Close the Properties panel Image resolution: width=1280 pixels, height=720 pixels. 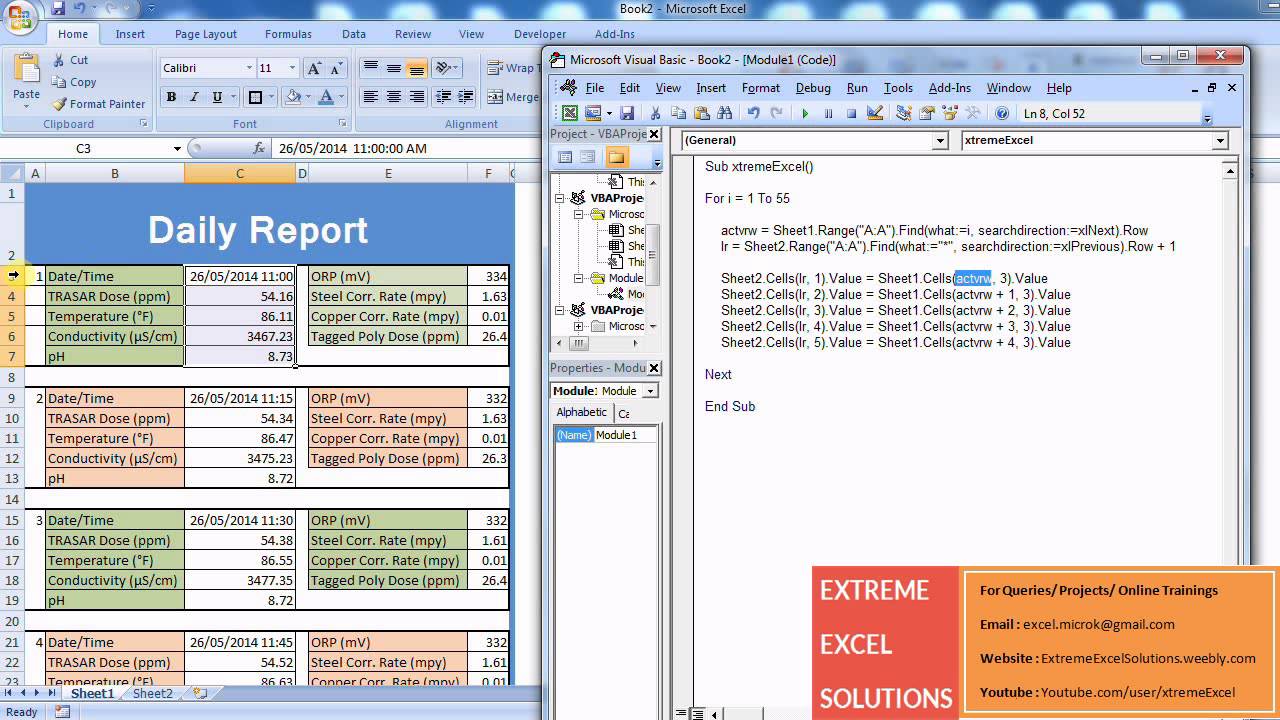[x=654, y=368]
